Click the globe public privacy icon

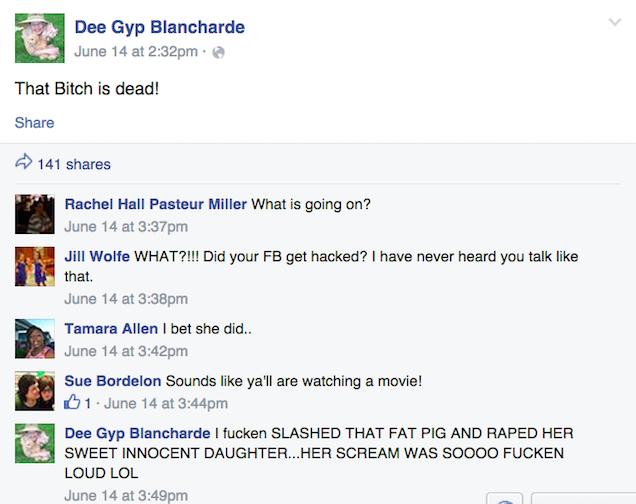click(219, 52)
